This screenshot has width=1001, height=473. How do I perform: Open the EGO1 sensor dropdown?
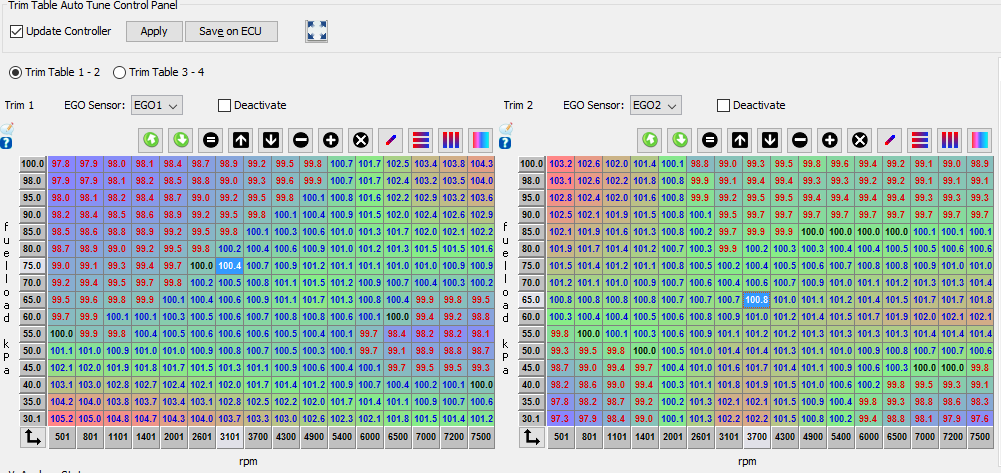point(157,105)
